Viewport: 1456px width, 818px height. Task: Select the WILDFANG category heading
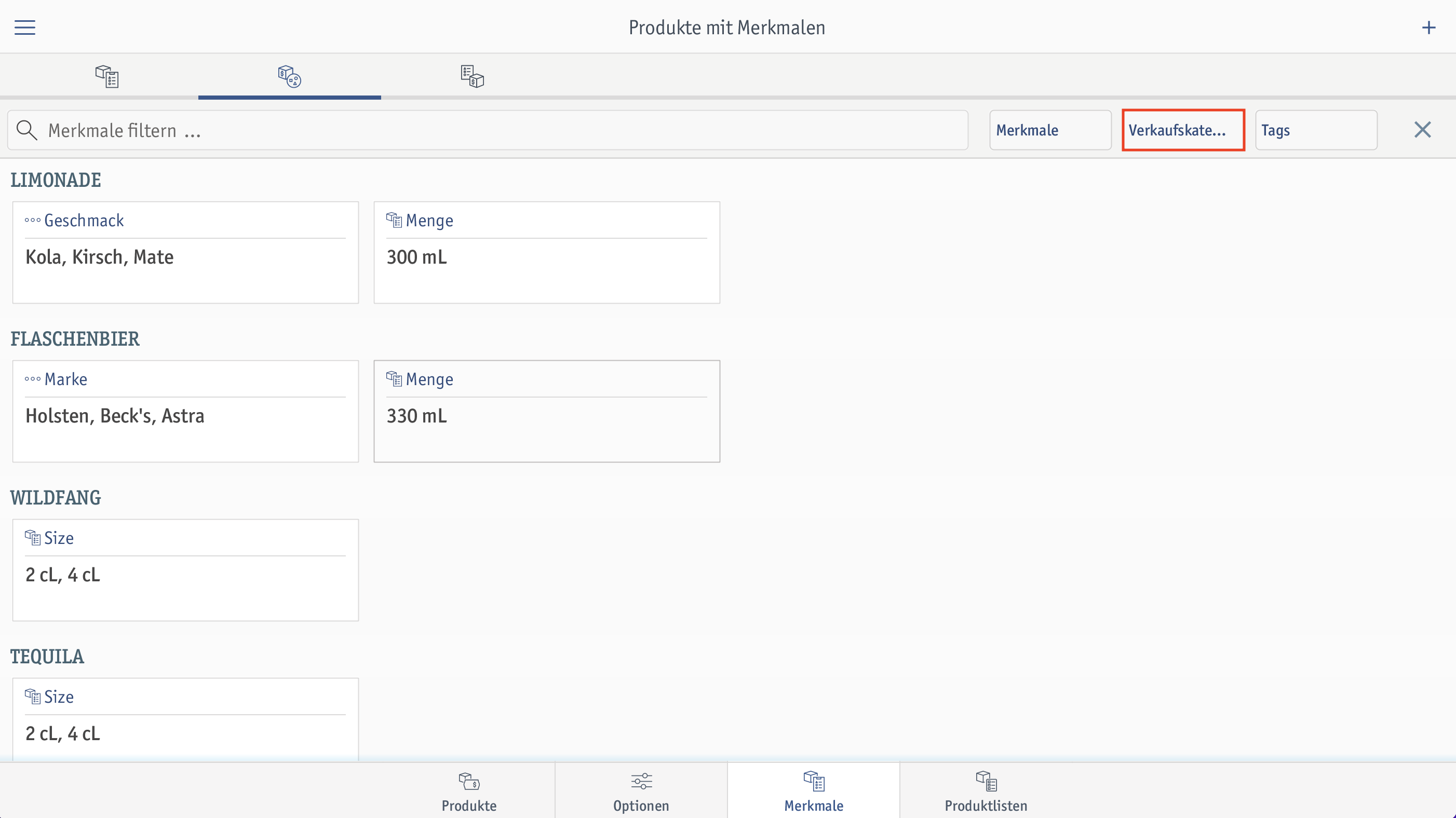tap(56, 498)
